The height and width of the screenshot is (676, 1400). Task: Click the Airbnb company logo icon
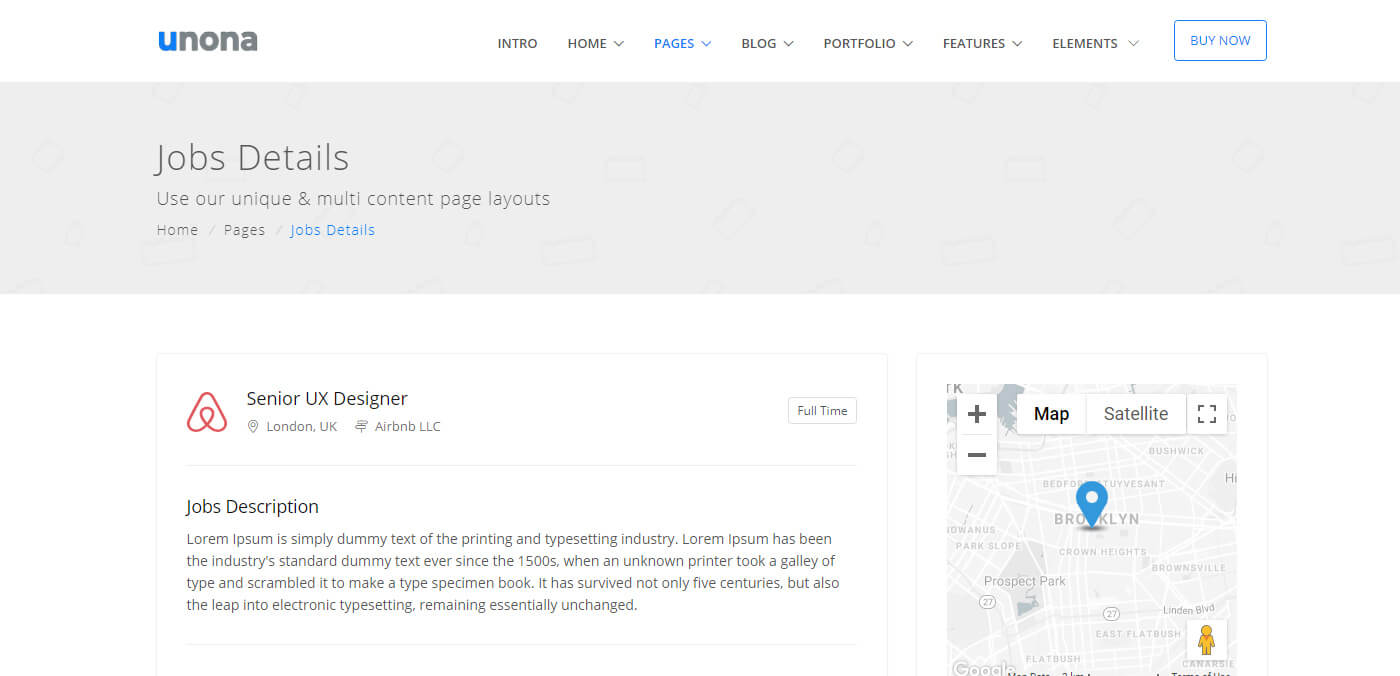(x=207, y=411)
